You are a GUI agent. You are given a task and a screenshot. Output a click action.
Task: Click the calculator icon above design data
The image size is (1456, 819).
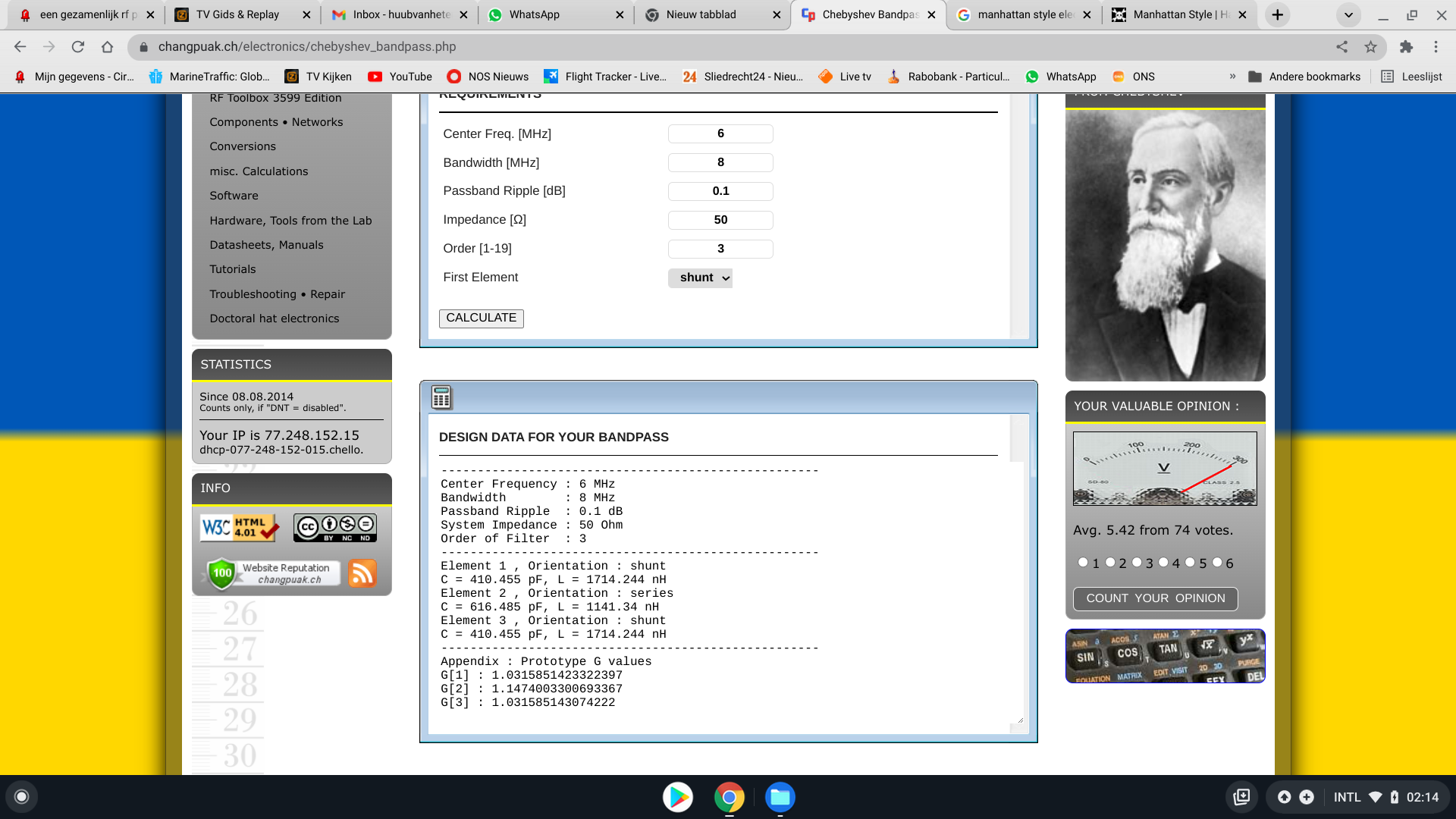click(x=441, y=397)
